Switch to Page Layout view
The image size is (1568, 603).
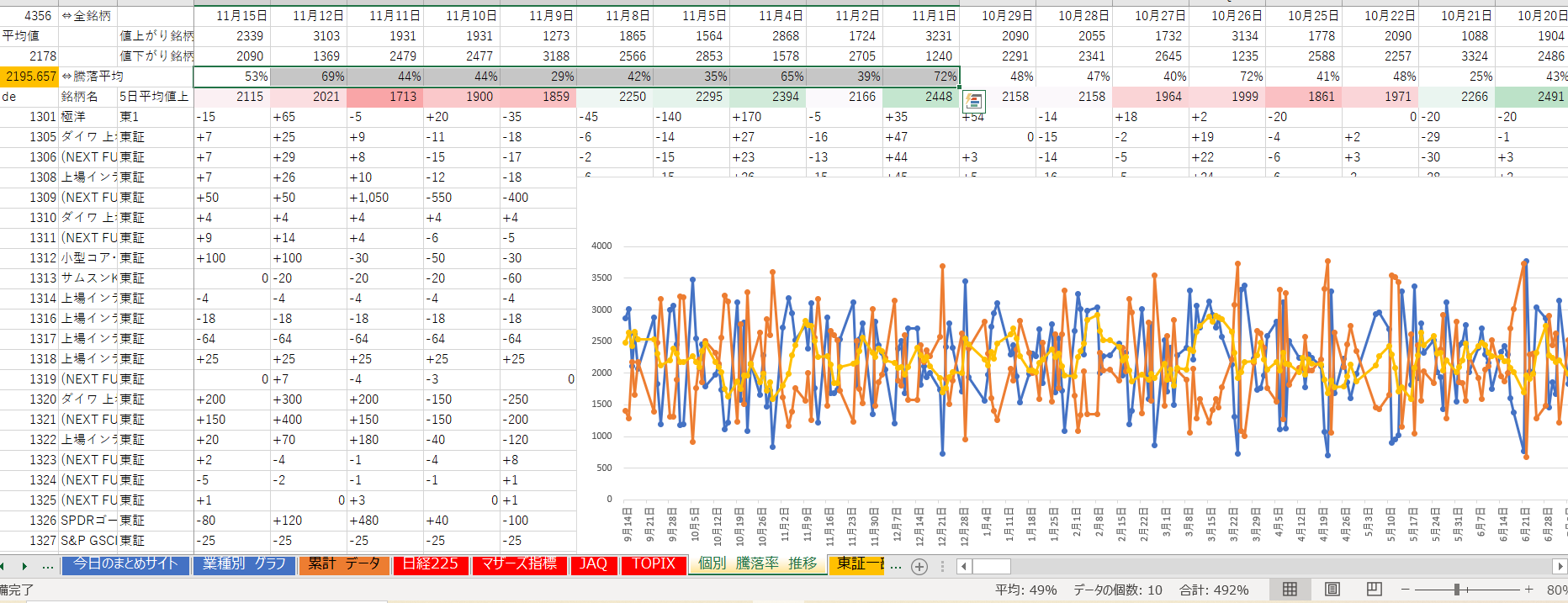pyautogui.click(x=1332, y=590)
